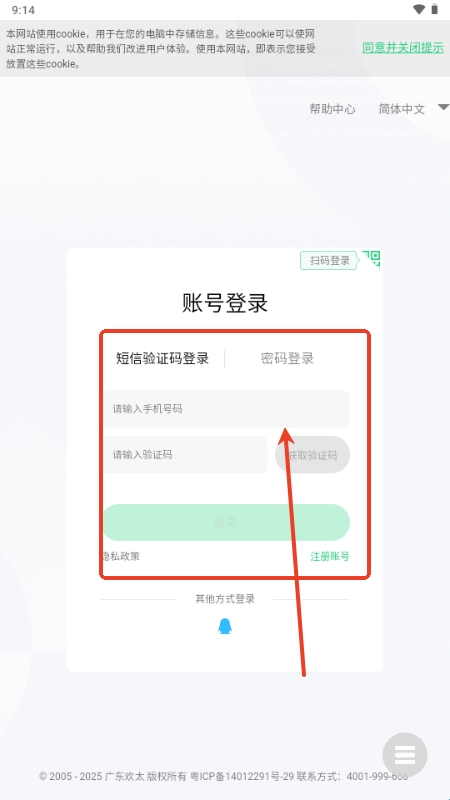Click the 获取验证码 button

coord(312,455)
